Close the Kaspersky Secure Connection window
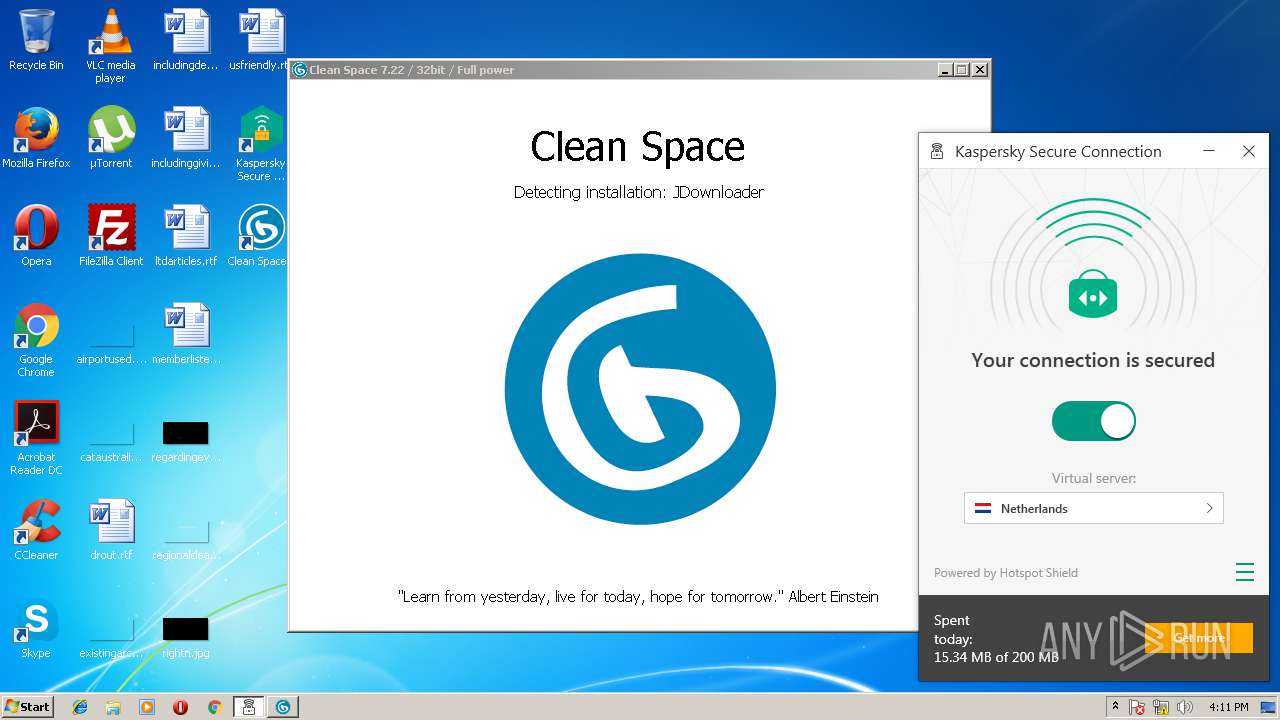 point(1249,151)
